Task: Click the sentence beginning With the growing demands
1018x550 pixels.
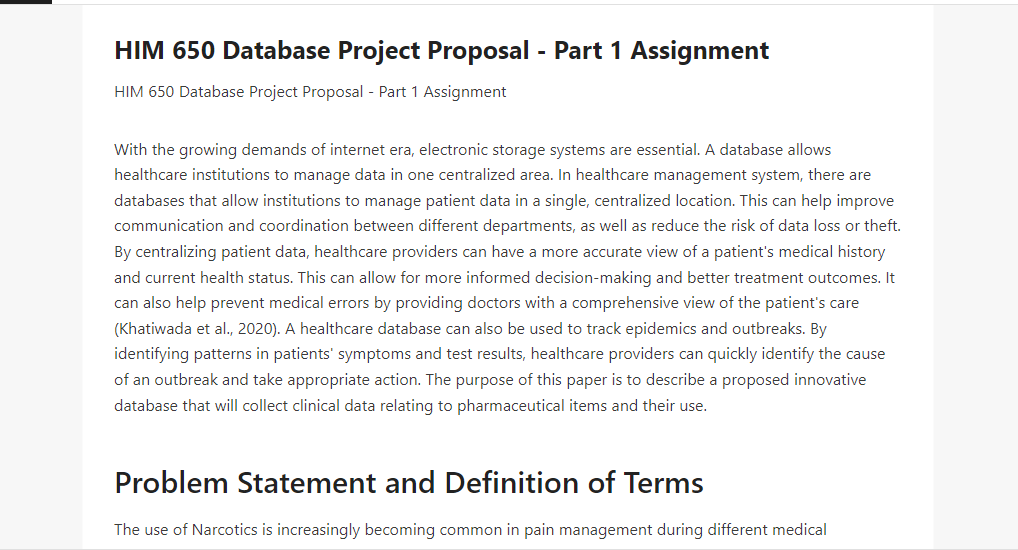Action: pyautogui.click(x=407, y=150)
